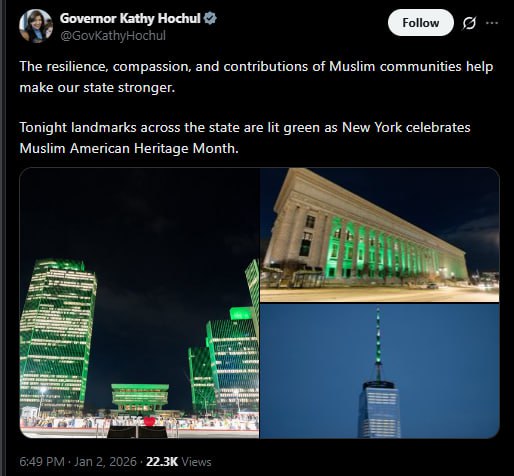Click Kathy Hochul's profile avatar

[36, 26]
